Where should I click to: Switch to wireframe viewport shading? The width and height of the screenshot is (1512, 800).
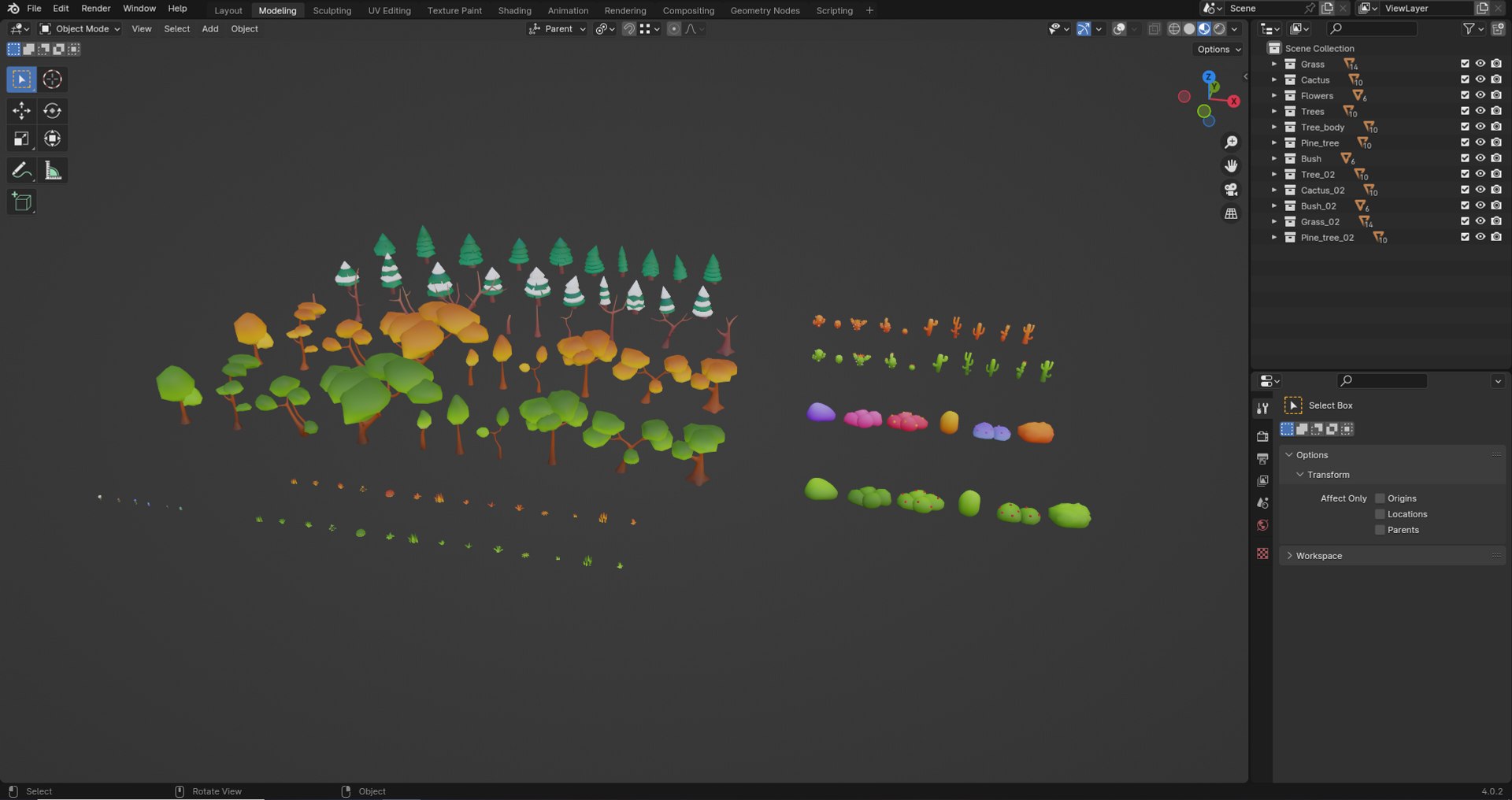(x=1174, y=29)
